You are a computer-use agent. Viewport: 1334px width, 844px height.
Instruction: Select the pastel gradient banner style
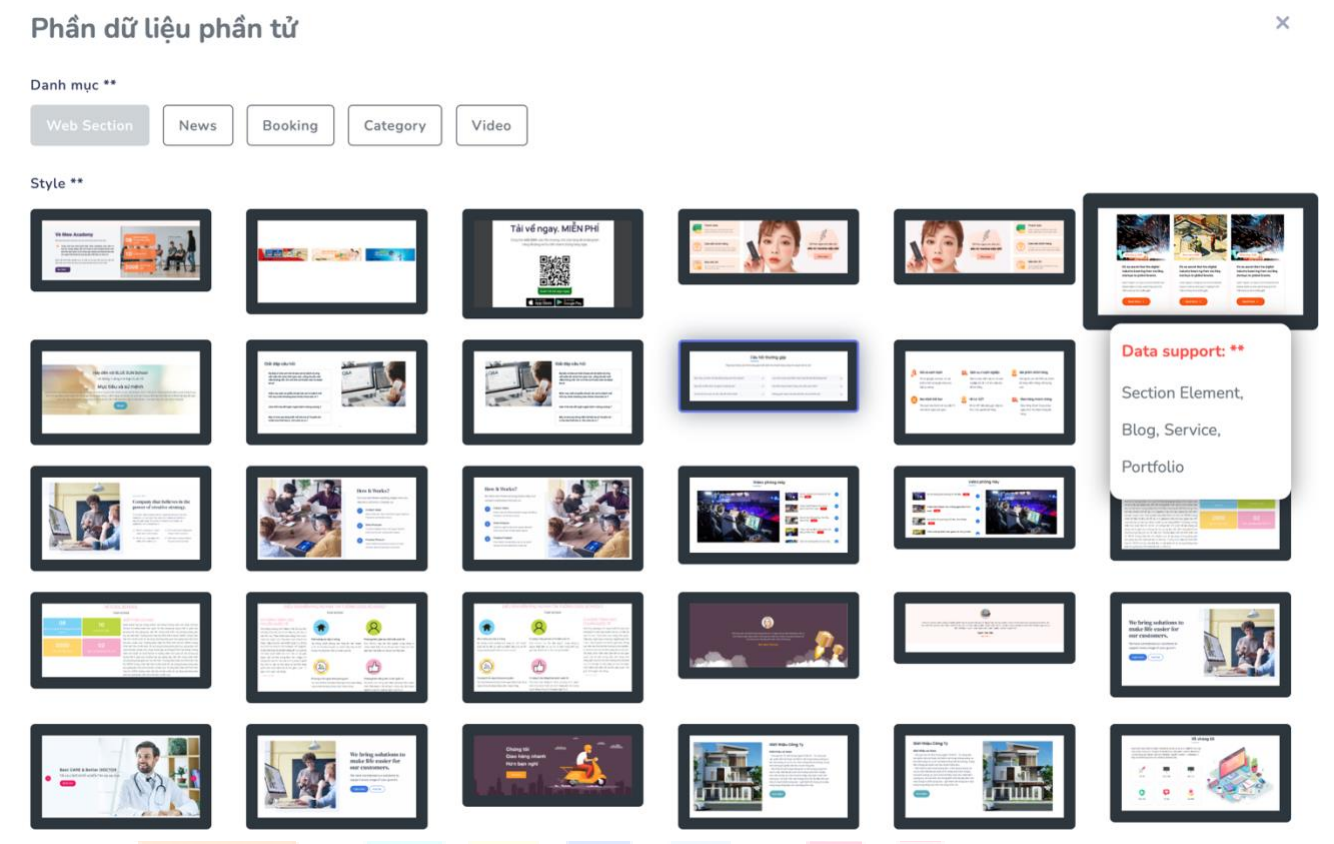[120, 392]
